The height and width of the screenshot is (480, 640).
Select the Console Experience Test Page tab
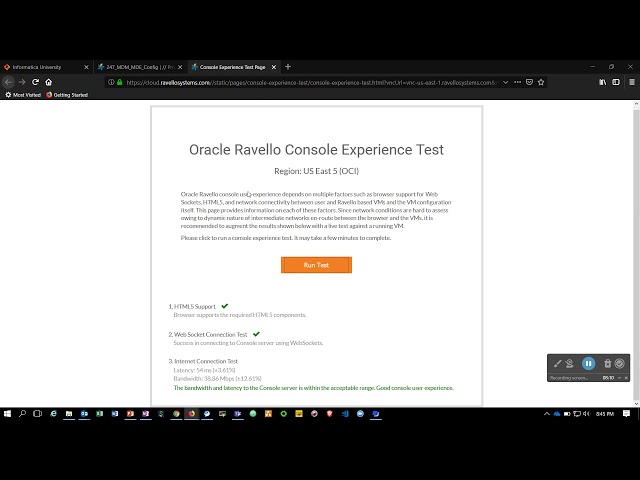(233, 67)
